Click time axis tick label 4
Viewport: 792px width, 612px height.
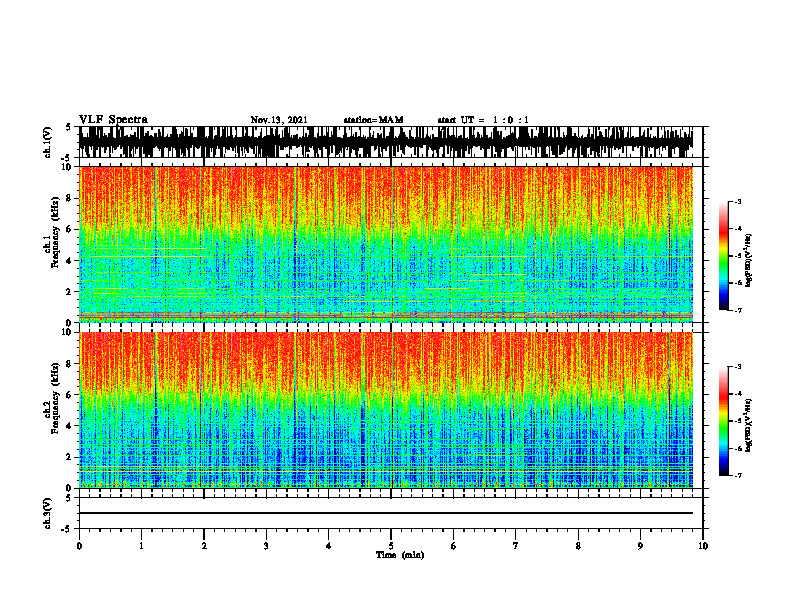coord(329,546)
